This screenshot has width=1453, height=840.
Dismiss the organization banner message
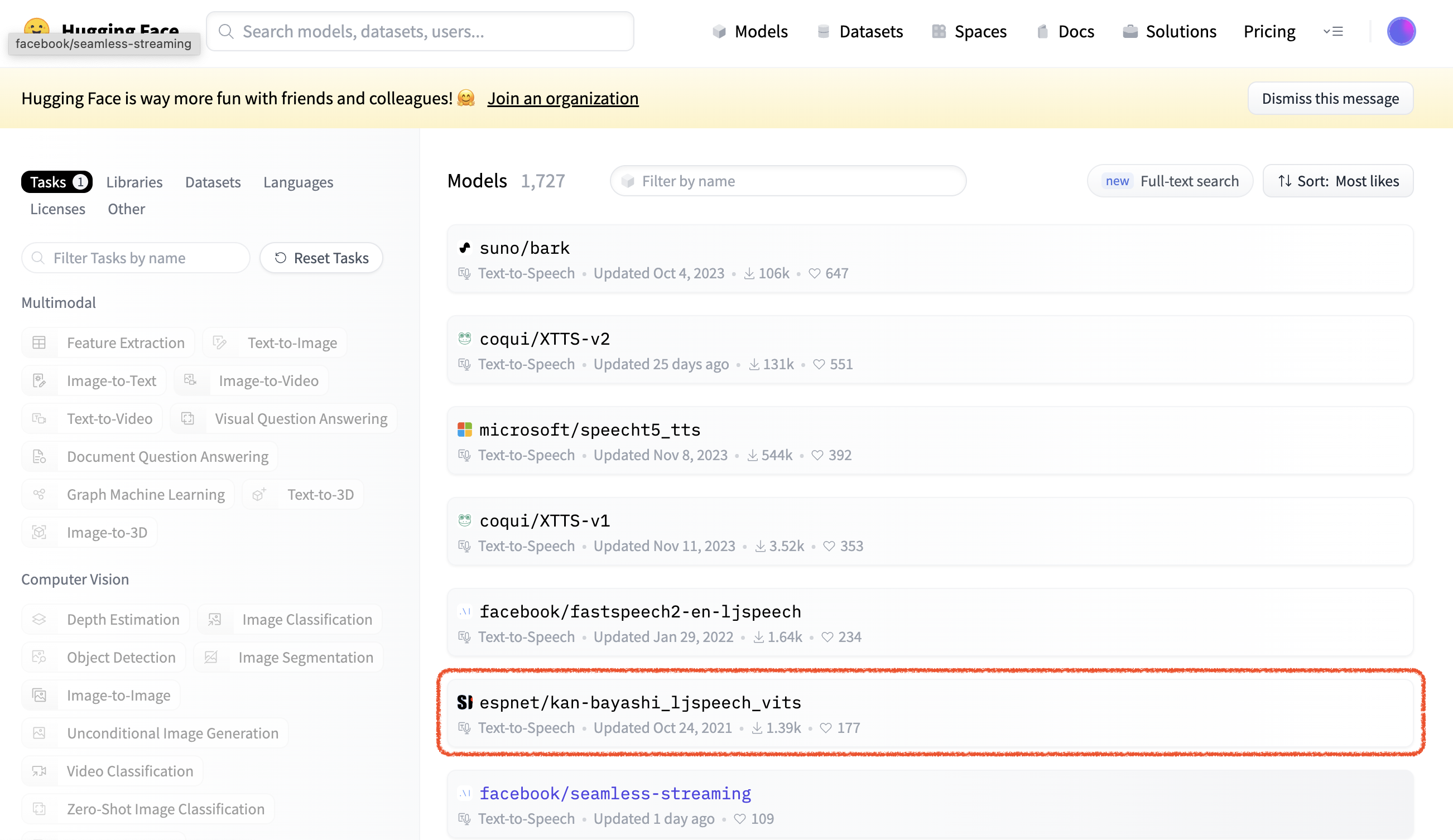coord(1330,99)
